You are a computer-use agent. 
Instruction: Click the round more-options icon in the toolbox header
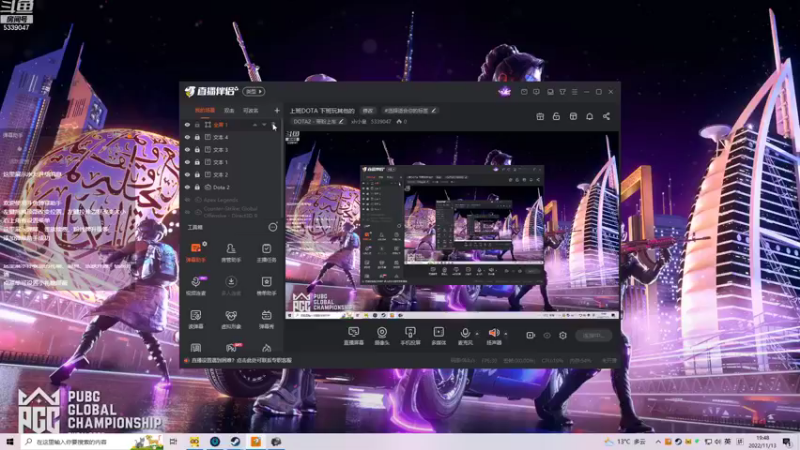tap(273, 227)
